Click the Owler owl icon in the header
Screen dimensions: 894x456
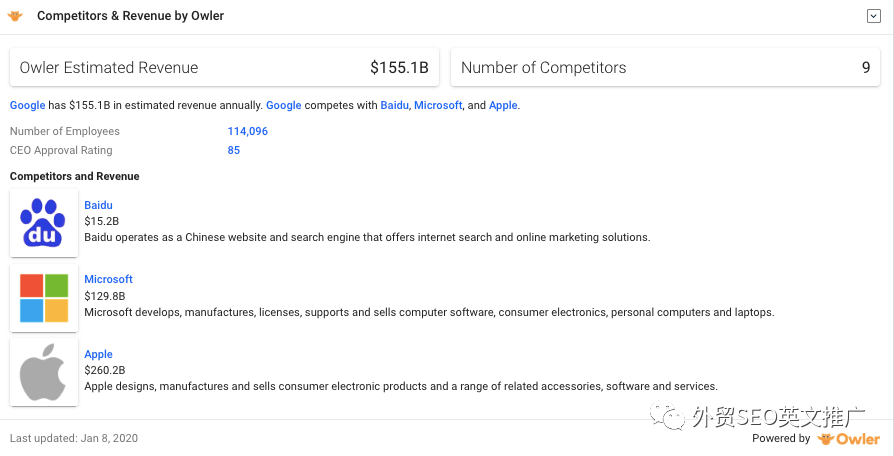[x=15, y=16]
